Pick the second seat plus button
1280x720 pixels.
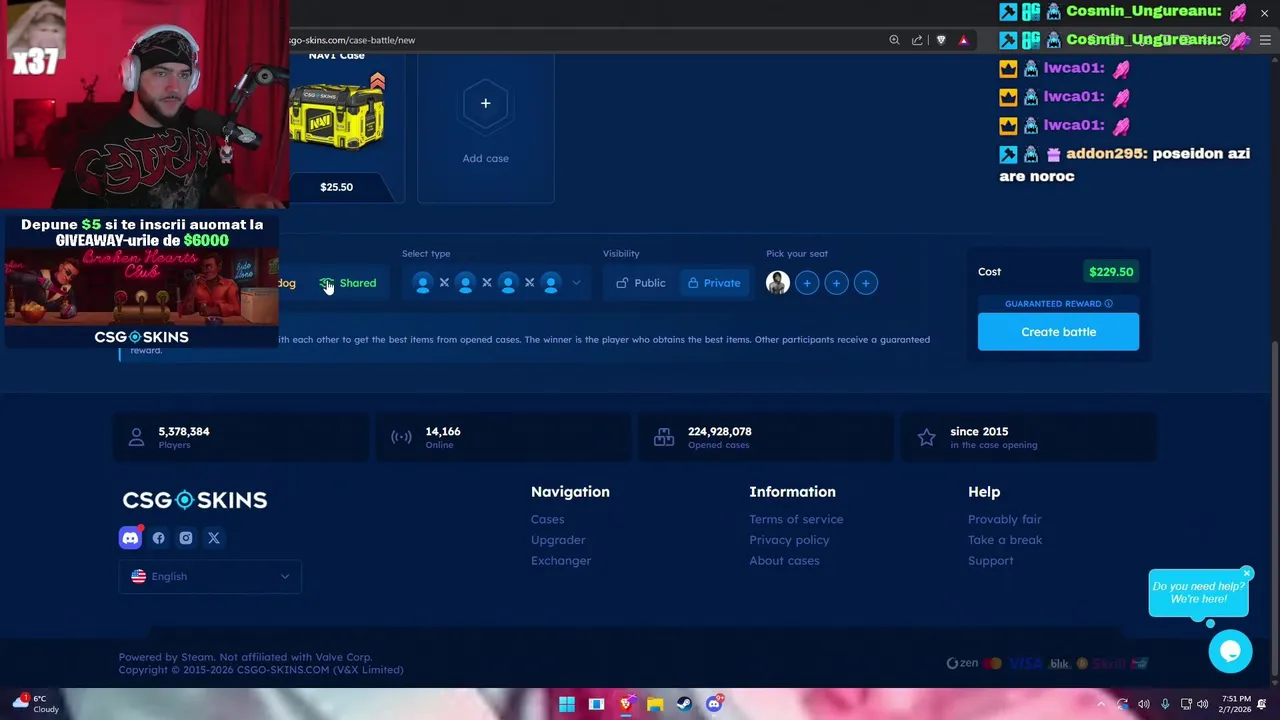[x=807, y=283]
